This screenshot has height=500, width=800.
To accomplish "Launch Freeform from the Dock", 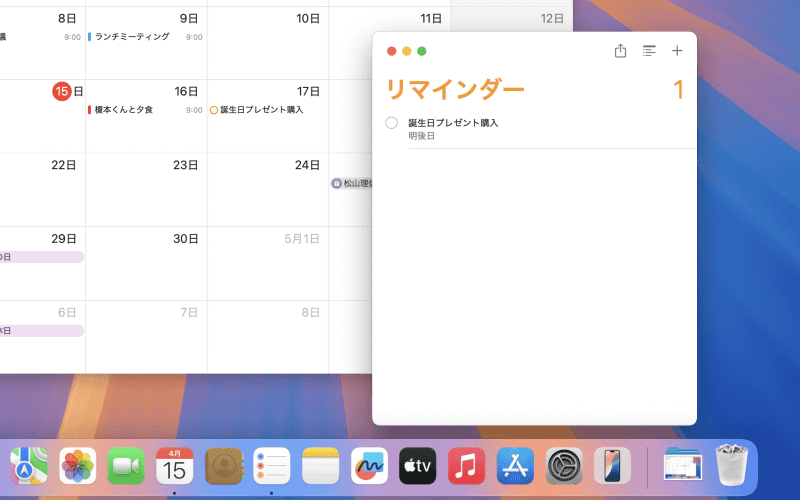I will tap(369, 466).
